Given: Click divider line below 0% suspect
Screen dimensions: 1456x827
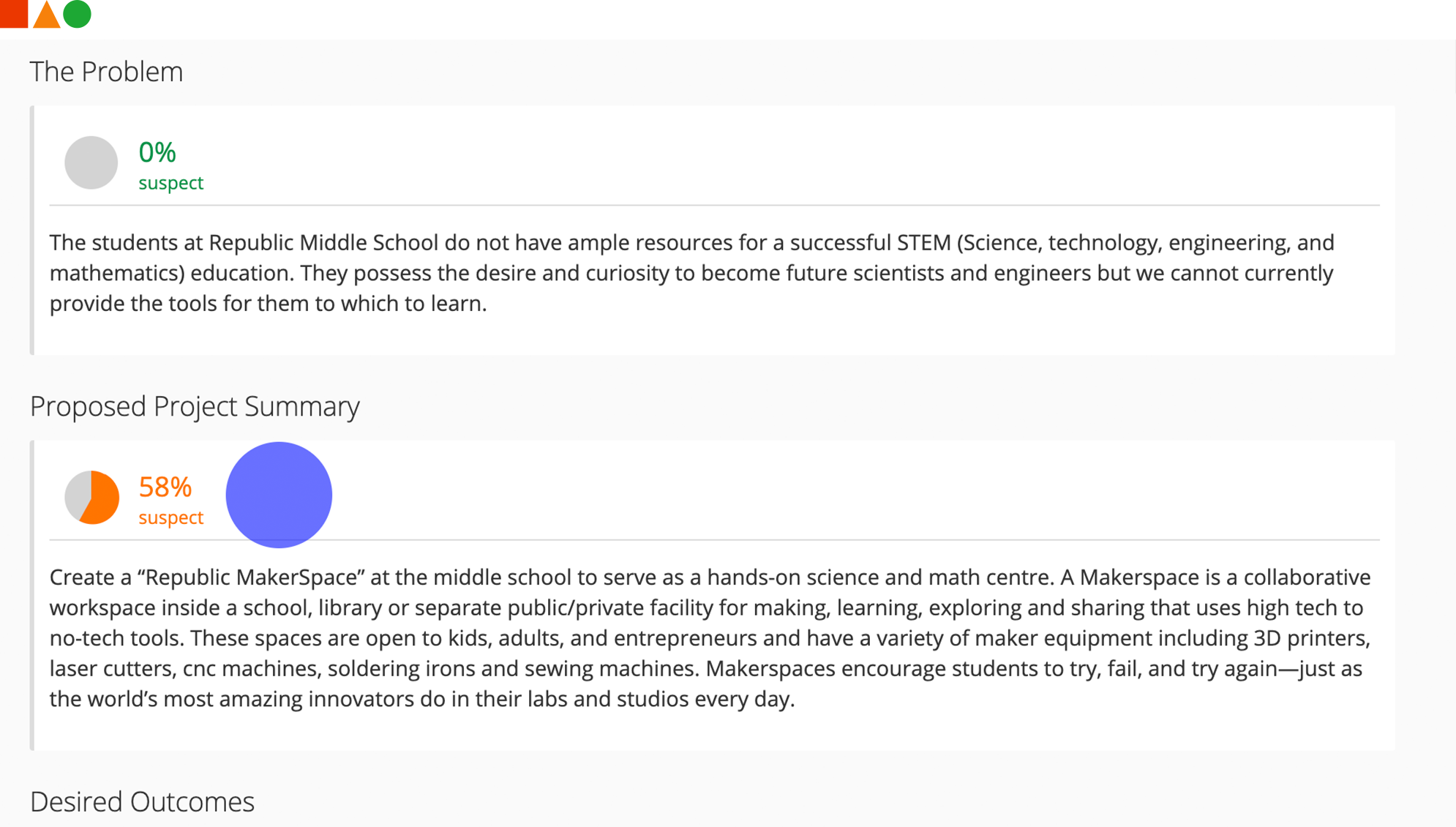Looking at the screenshot, I should click(x=714, y=206).
